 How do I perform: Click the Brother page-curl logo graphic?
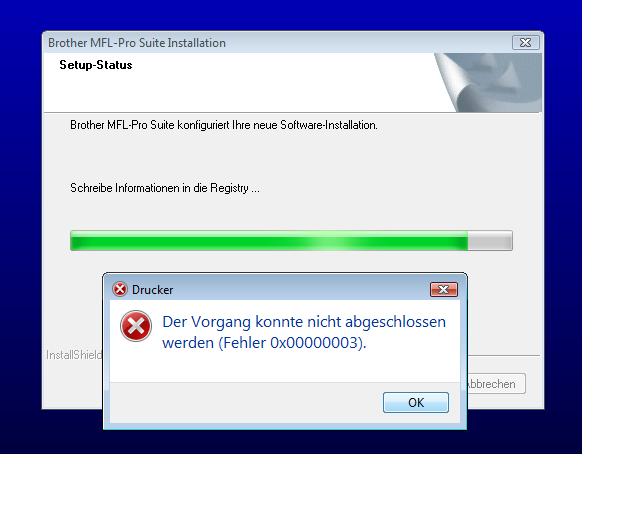489,82
